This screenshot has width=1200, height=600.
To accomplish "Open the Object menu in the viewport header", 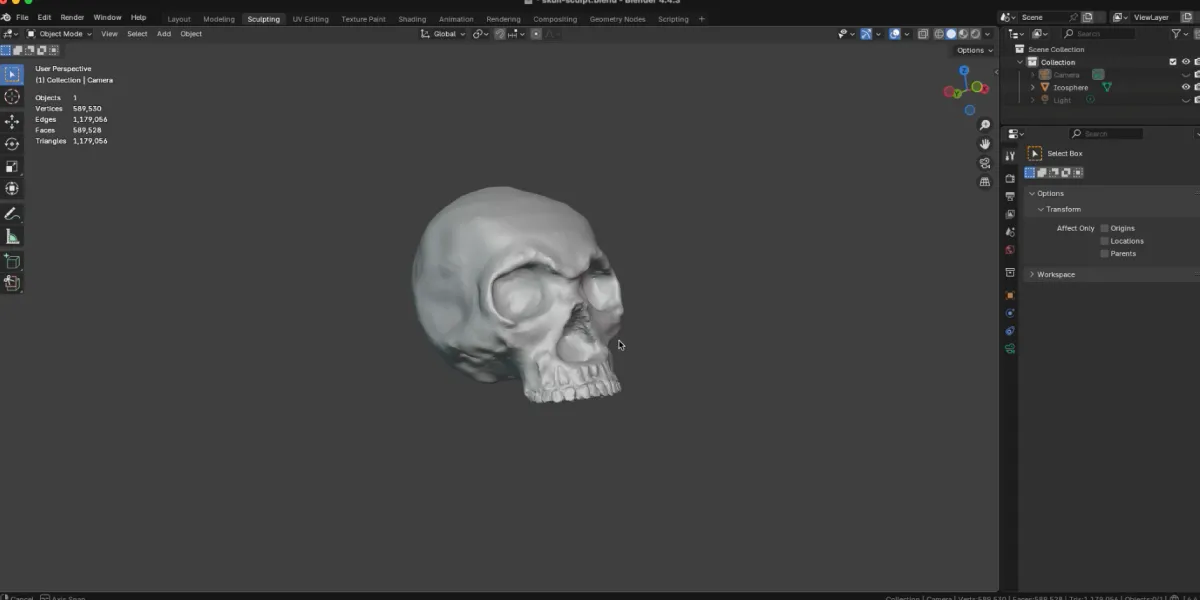I will [190, 33].
